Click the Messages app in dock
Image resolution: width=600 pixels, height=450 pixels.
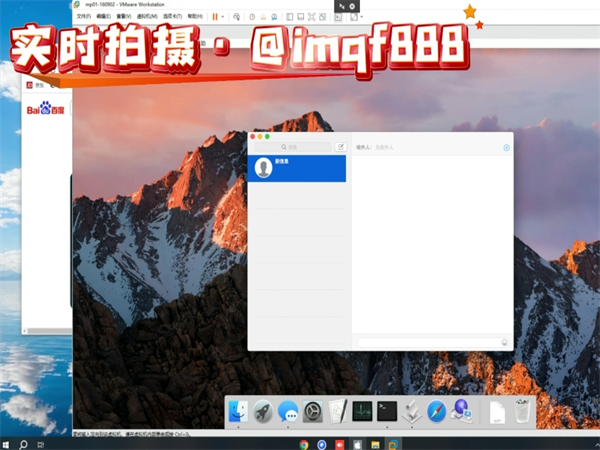pos(289,411)
